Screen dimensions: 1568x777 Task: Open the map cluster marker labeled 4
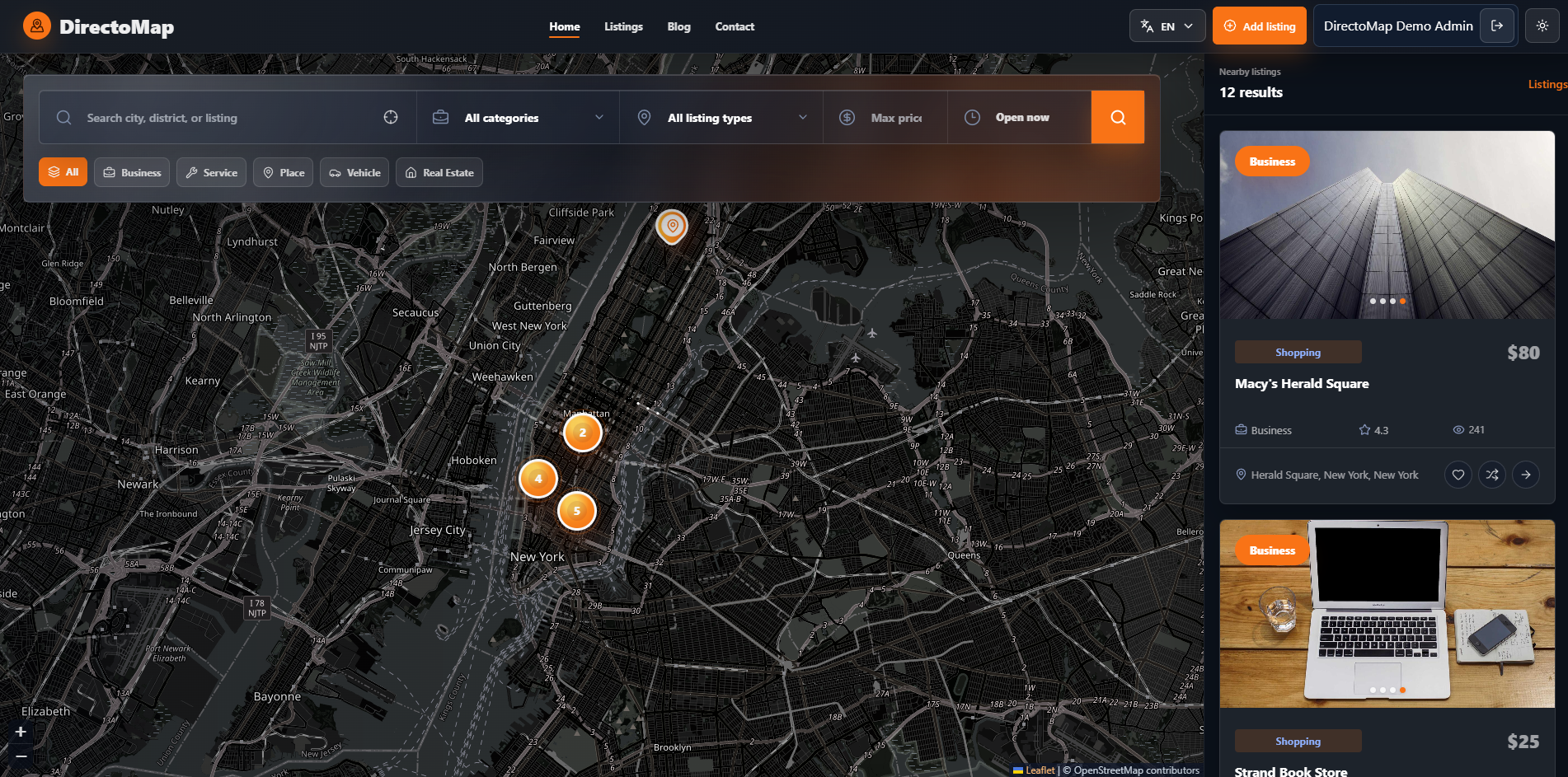(x=538, y=479)
